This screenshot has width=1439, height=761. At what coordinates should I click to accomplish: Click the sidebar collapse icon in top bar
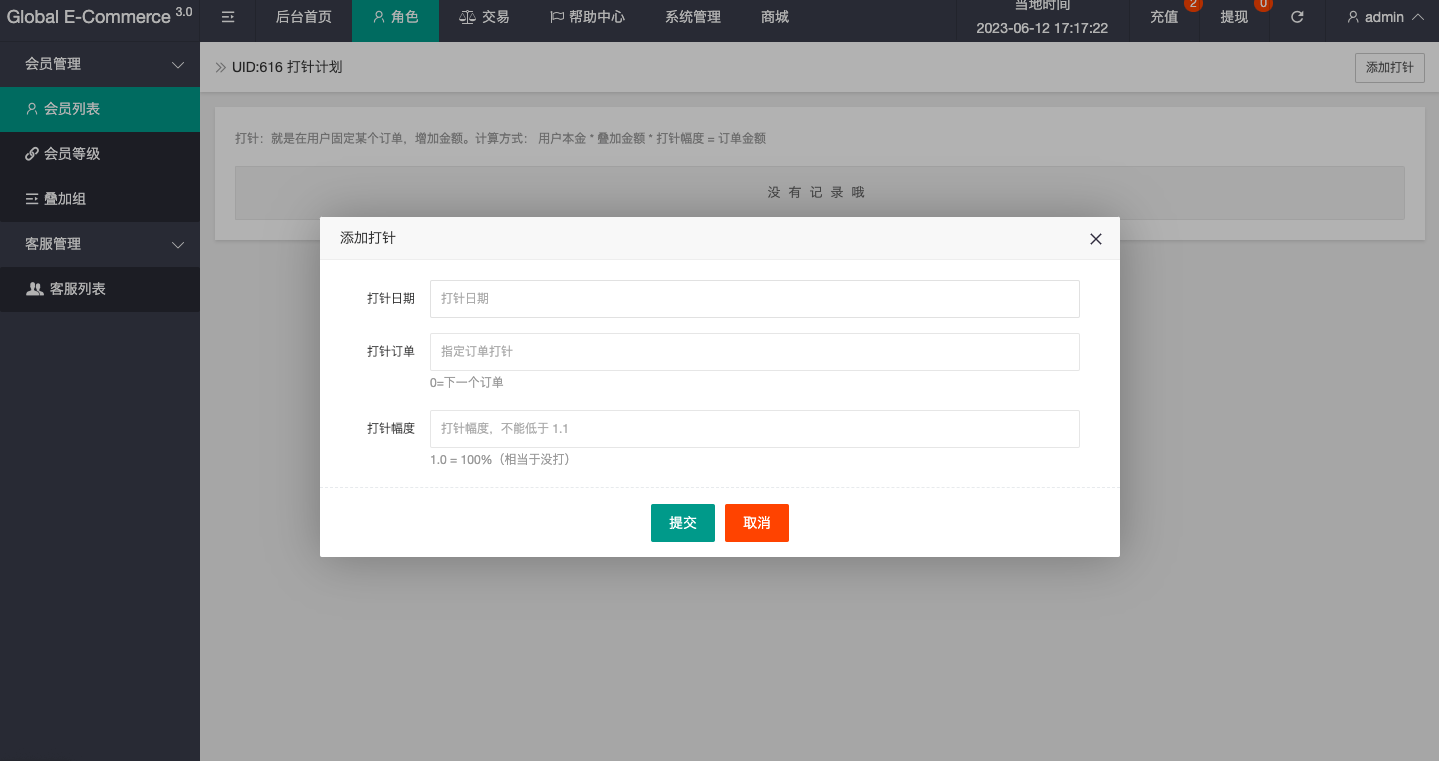coord(228,17)
